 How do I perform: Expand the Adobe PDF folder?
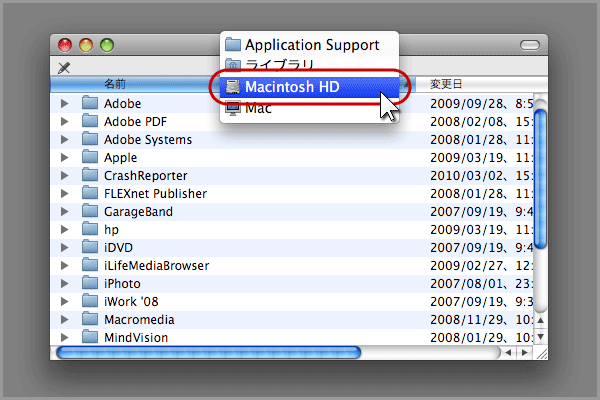pyautogui.click(x=65, y=121)
